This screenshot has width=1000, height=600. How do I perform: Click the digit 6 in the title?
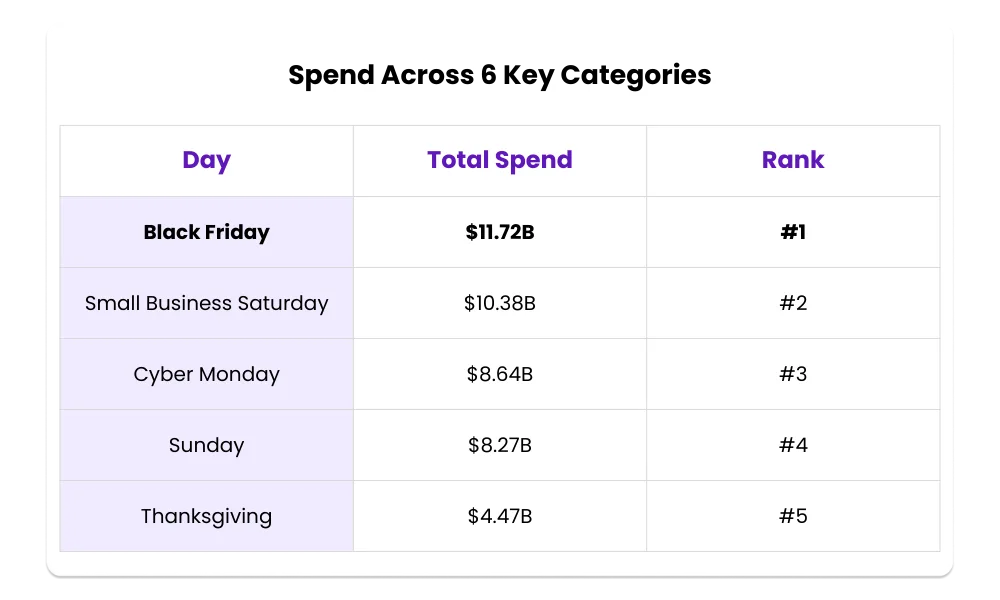tap(489, 75)
